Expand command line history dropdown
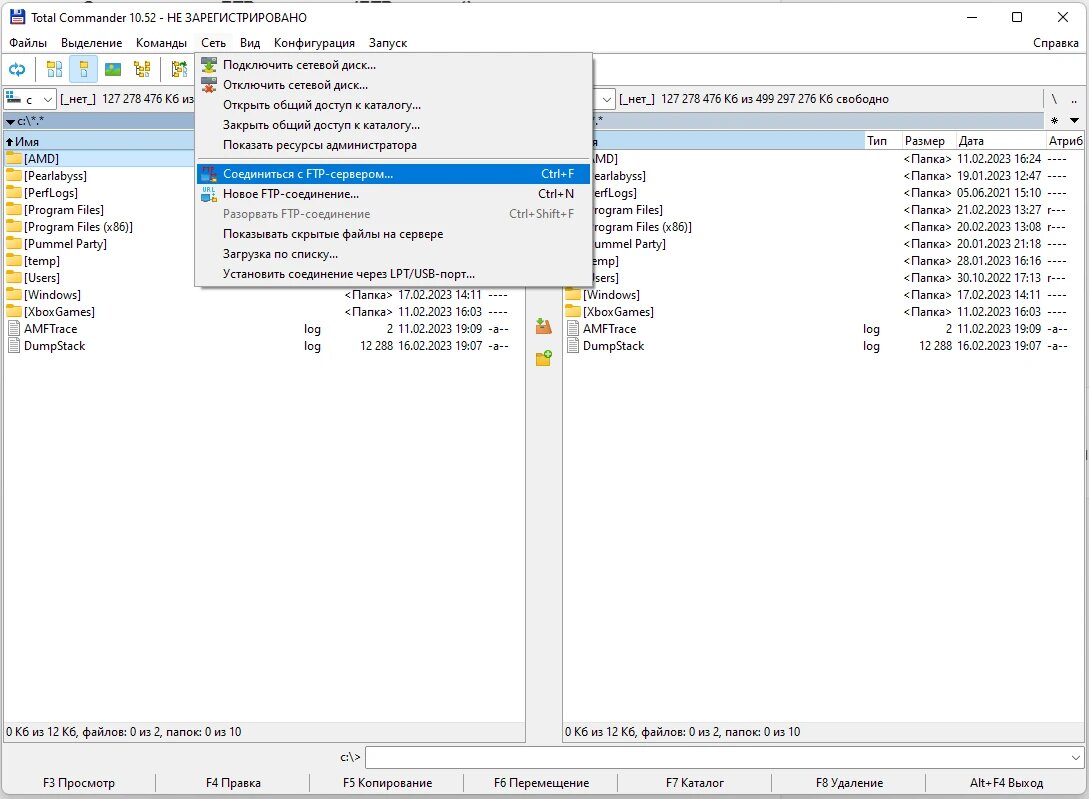Screen dimensions: 1089x799 (1075, 757)
